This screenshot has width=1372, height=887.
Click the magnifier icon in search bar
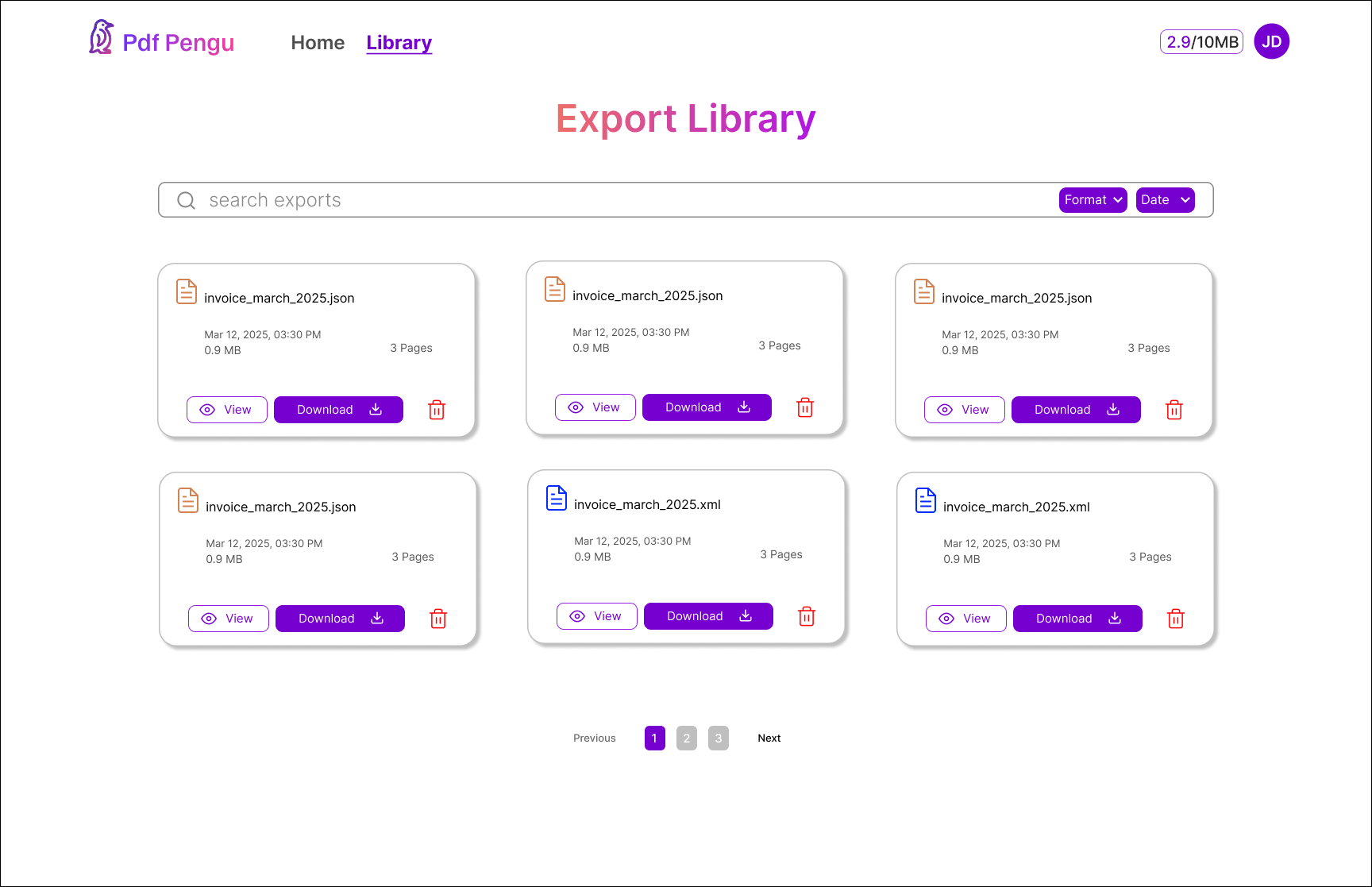186,200
